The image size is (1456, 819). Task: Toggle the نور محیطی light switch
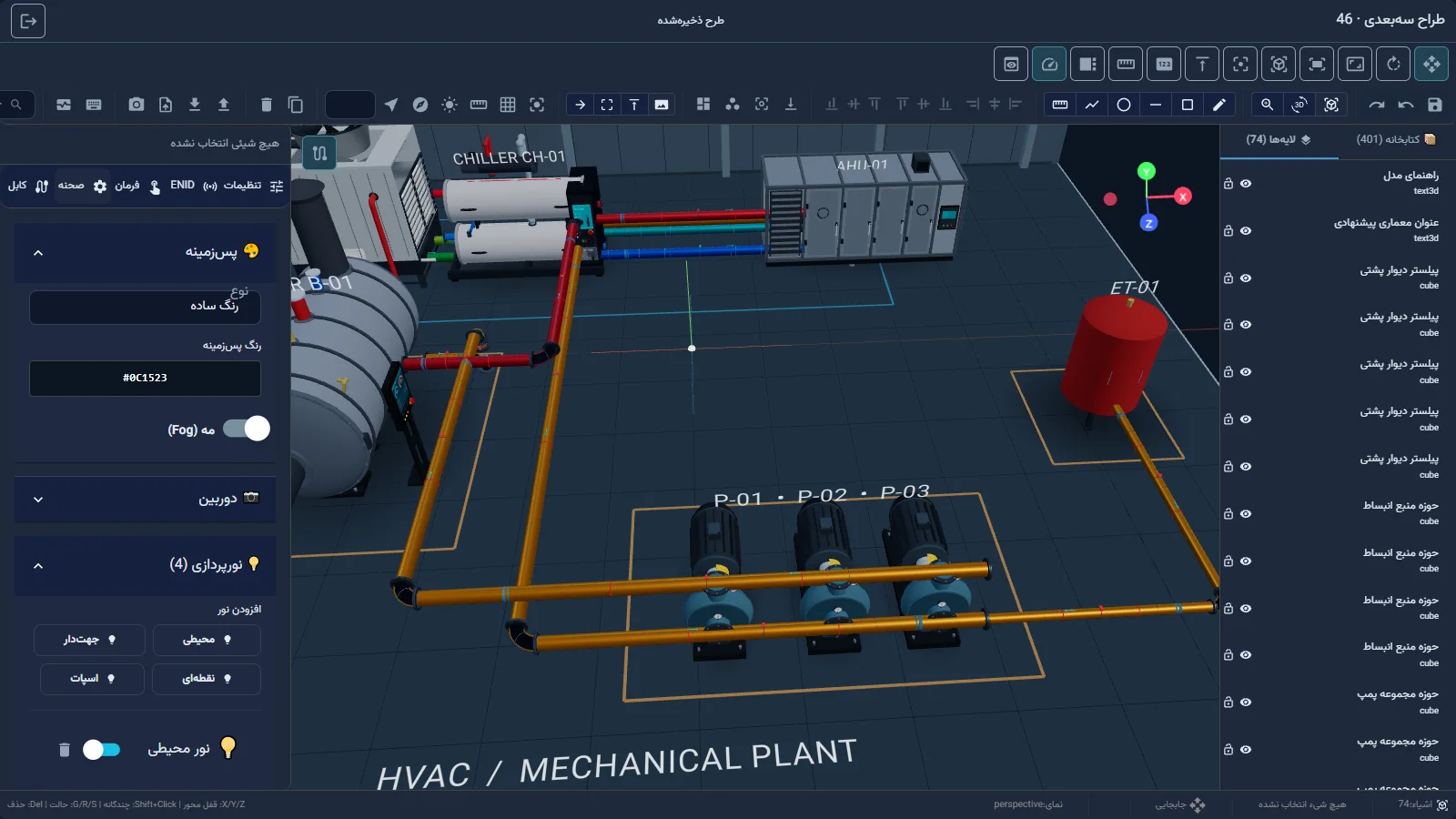click(x=102, y=749)
